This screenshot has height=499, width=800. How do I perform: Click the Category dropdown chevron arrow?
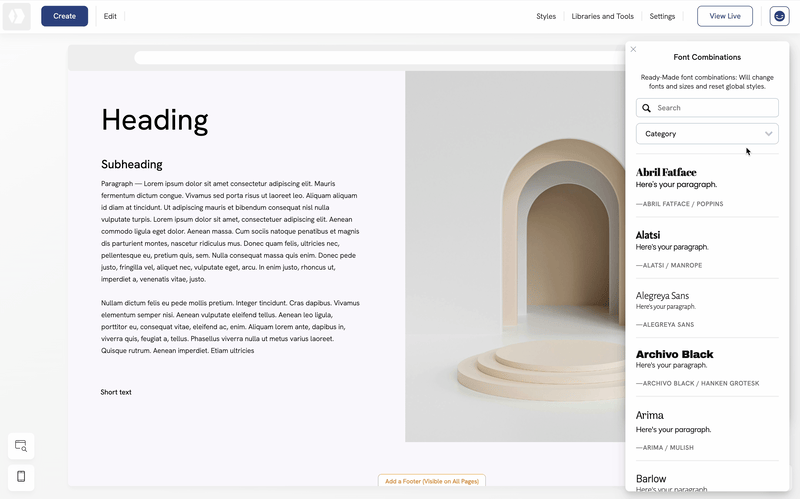tap(768, 133)
